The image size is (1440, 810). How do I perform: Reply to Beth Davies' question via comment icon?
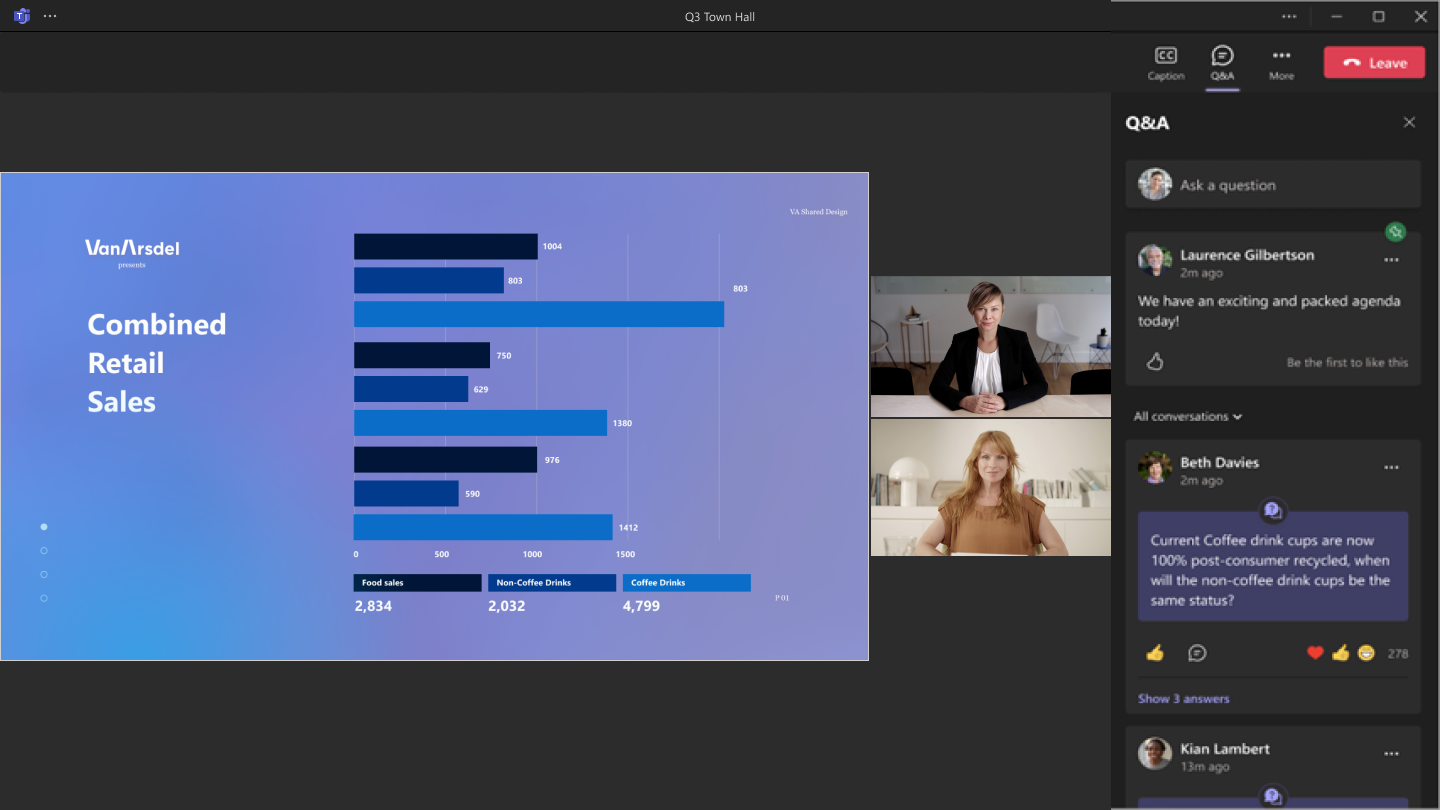[1197, 653]
